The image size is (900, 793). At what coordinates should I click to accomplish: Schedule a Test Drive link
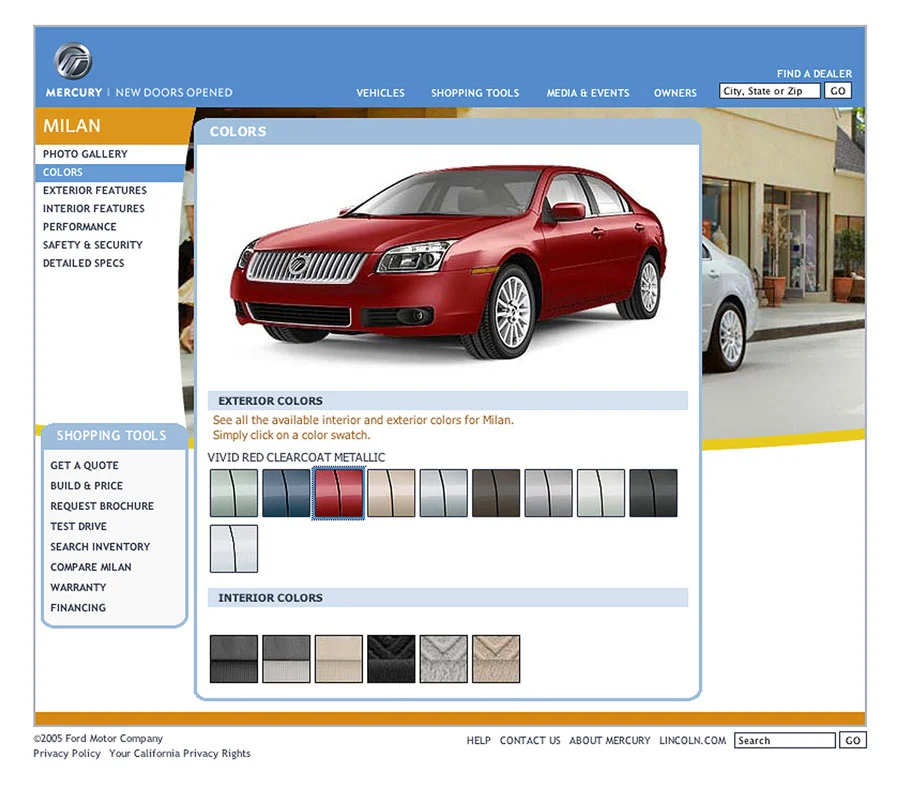79,526
